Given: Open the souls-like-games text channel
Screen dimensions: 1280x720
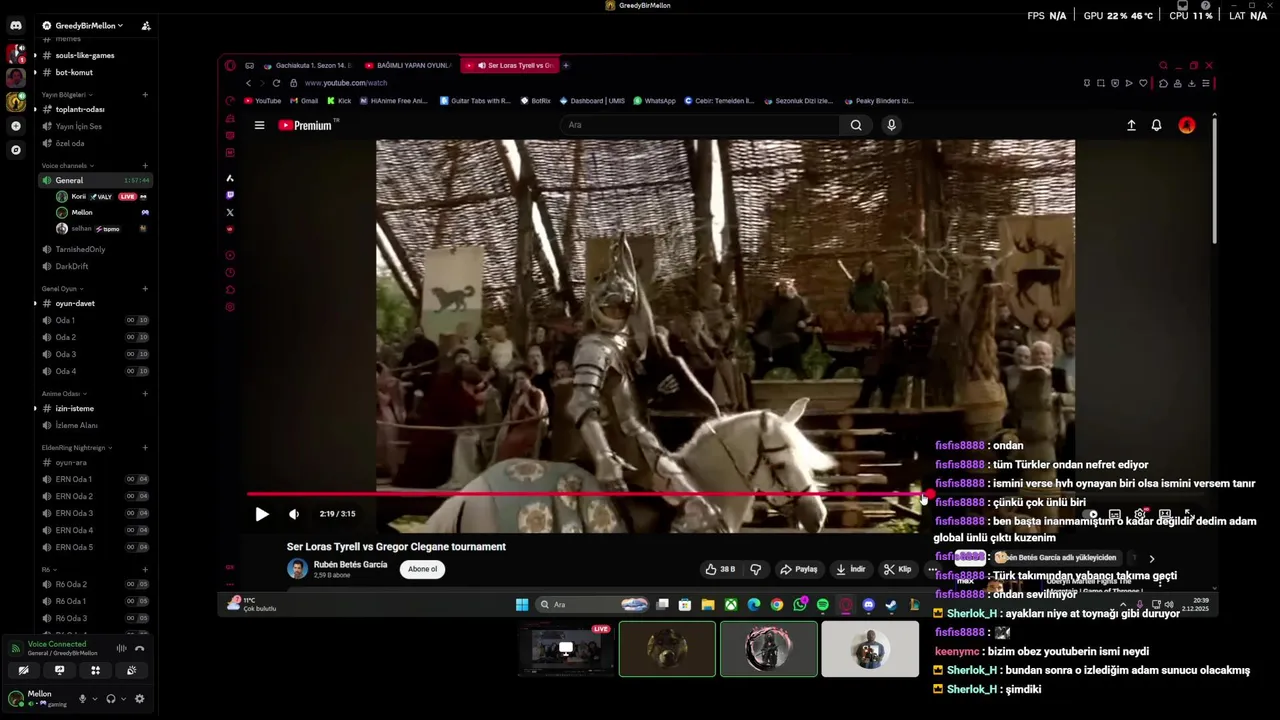Looking at the screenshot, I should [x=85, y=55].
